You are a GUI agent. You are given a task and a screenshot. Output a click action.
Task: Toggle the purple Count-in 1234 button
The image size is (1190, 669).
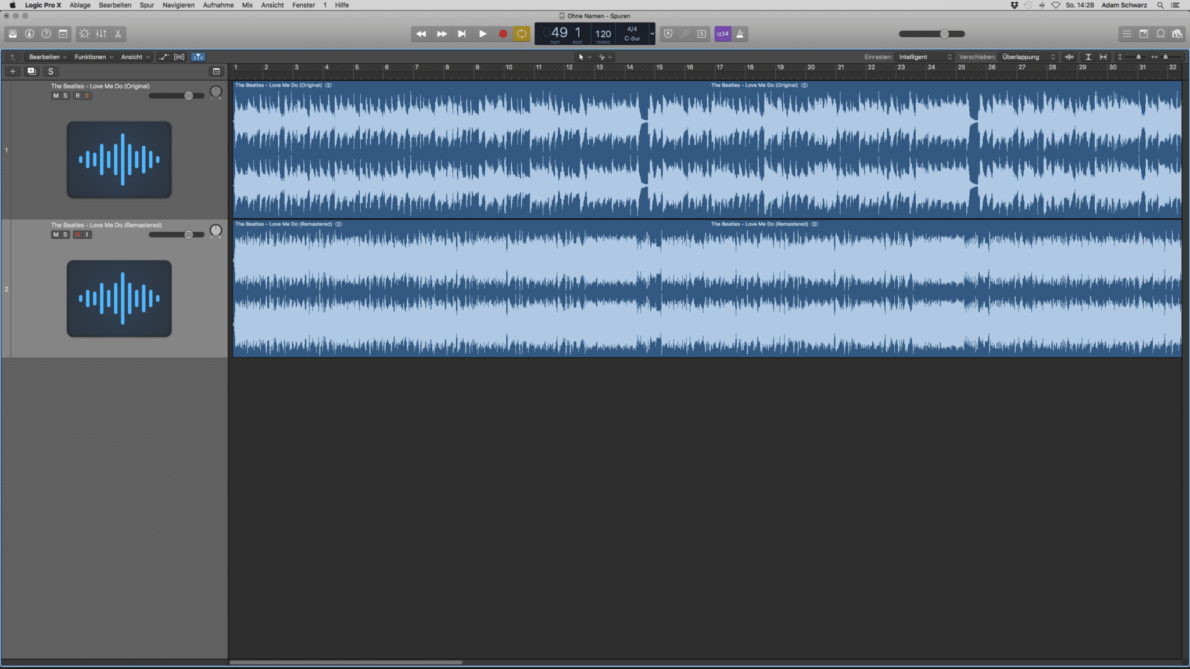[x=722, y=34]
